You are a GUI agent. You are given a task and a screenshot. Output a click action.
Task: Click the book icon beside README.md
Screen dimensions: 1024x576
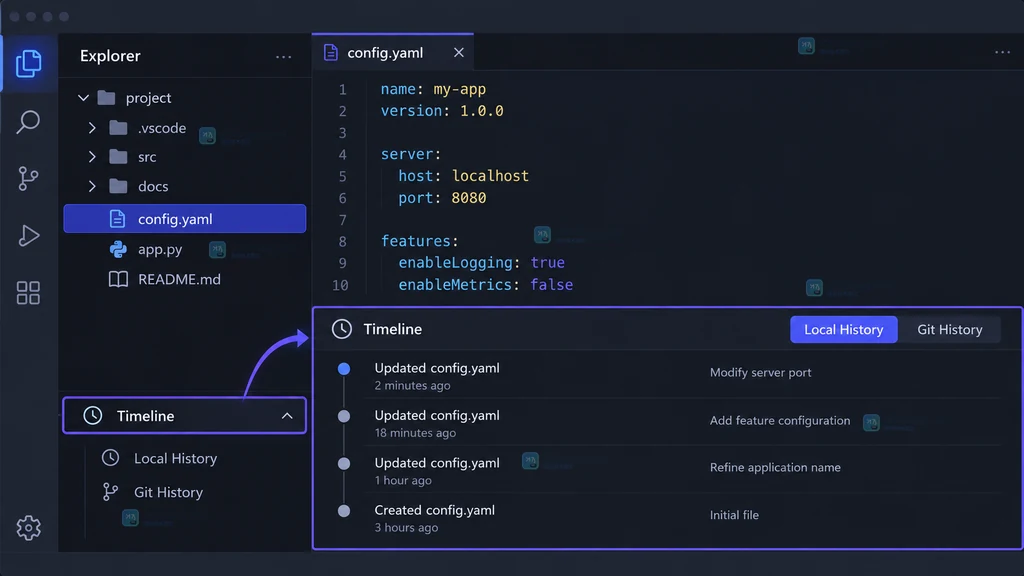click(118, 280)
